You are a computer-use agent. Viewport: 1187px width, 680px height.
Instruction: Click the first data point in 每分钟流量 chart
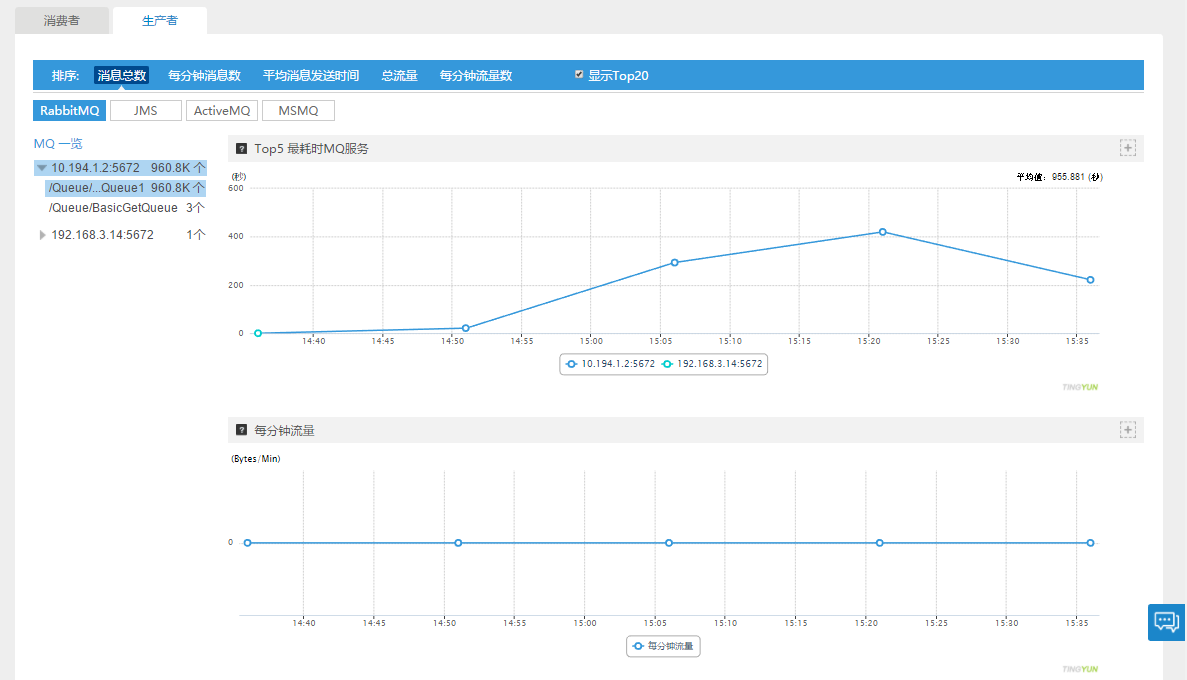[x=248, y=543]
